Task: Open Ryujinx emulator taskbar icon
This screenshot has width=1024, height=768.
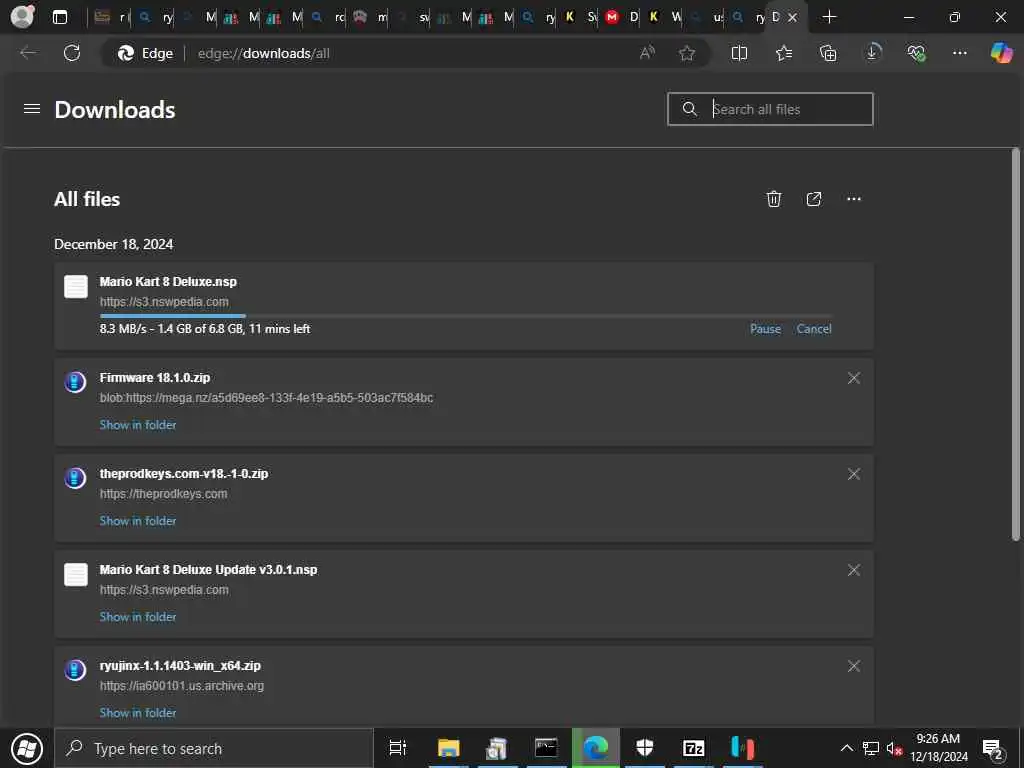Action: pos(743,748)
